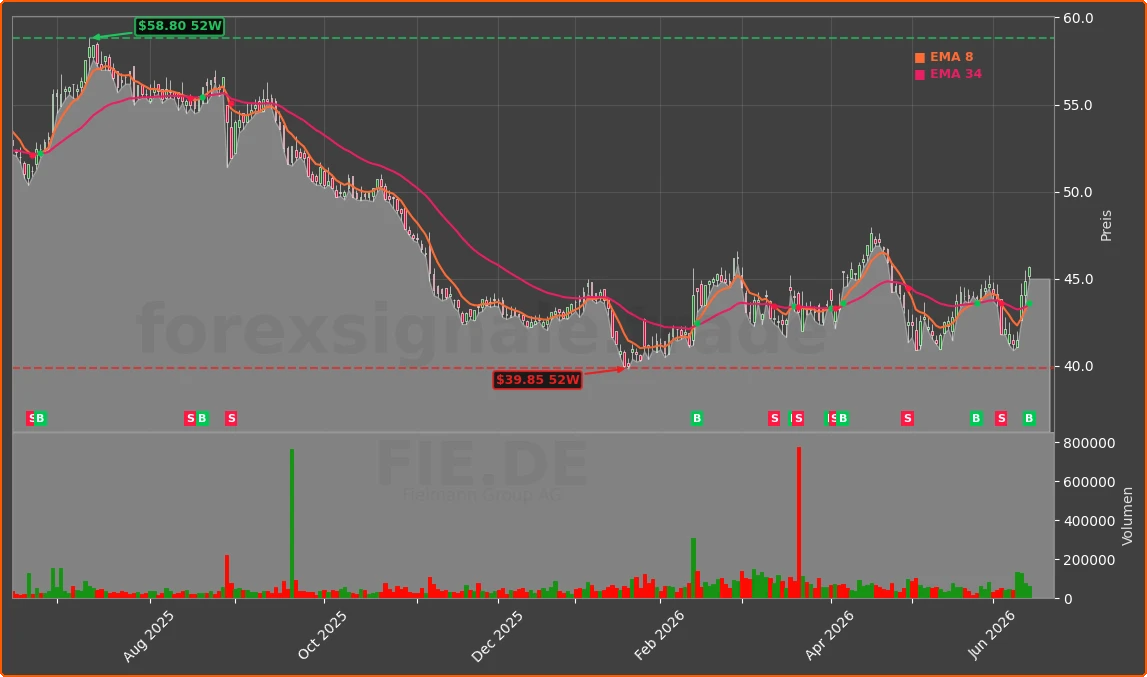The width and height of the screenshot is (1147, 677).
Task: Click the lone S marker in early September 2025
Action: click(231, 419)
